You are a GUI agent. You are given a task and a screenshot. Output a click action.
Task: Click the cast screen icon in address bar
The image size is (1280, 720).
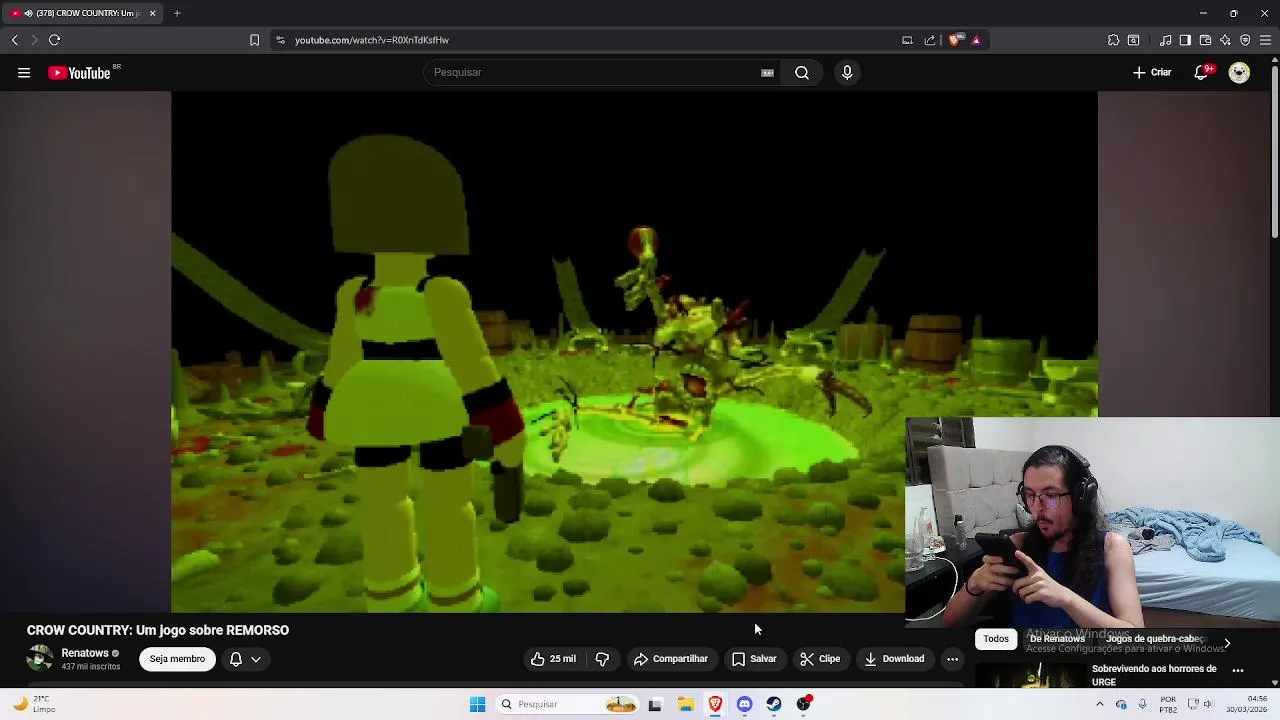907,40
